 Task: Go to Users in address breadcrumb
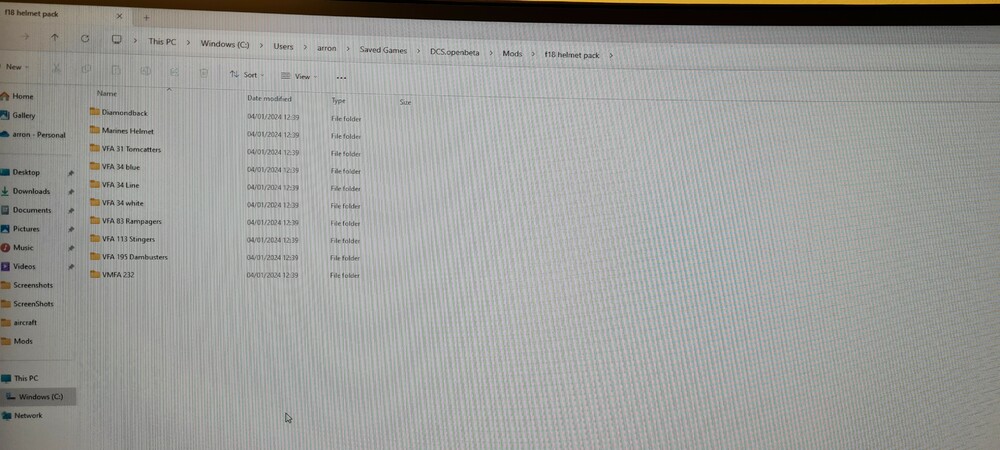(x=283, y=47)
